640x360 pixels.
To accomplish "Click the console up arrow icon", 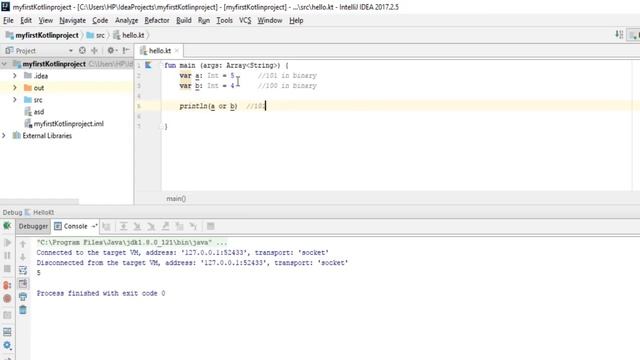I will pos(23,244).
